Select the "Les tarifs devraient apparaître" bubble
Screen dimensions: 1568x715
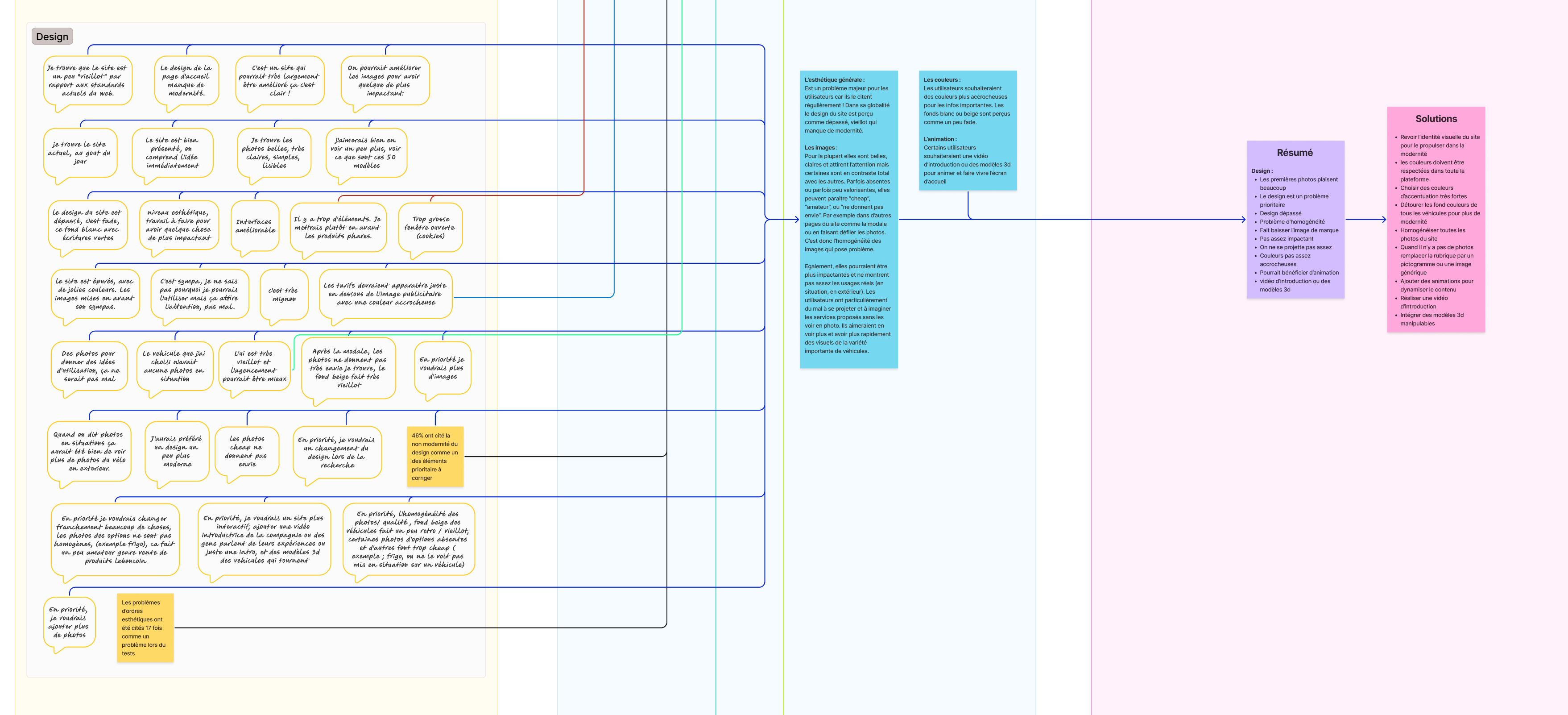pos(385,294)
